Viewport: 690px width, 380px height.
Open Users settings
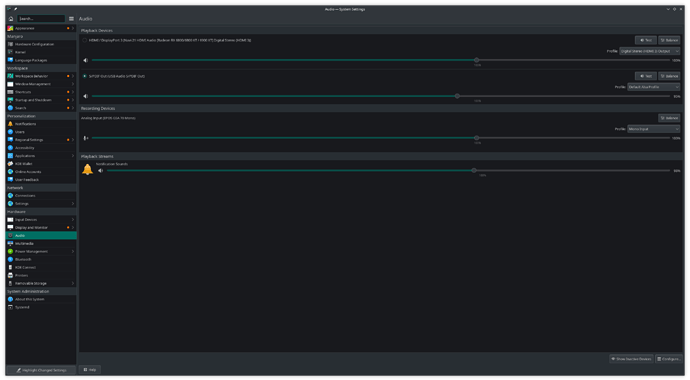41,132
